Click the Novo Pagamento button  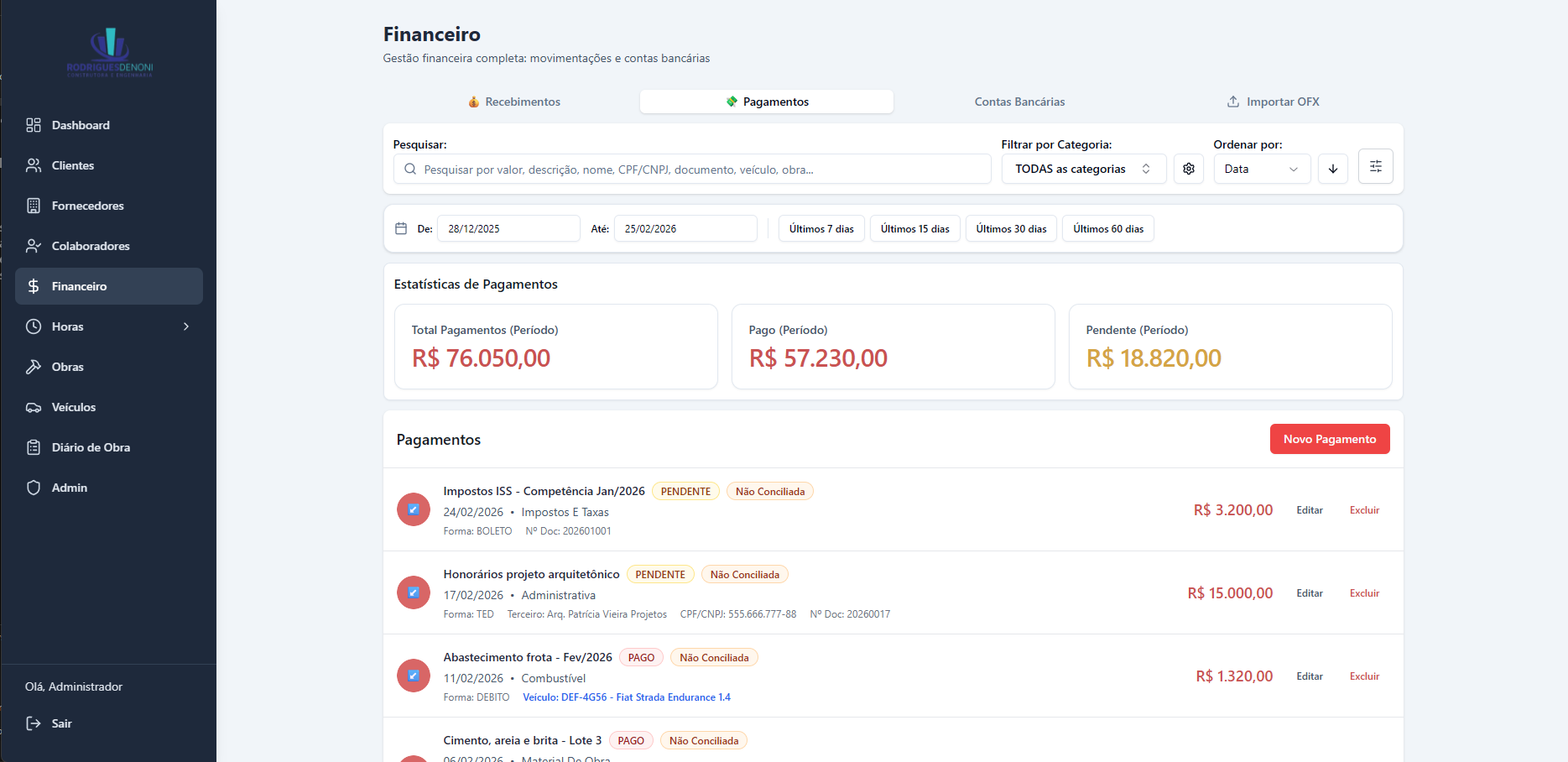1329,439
